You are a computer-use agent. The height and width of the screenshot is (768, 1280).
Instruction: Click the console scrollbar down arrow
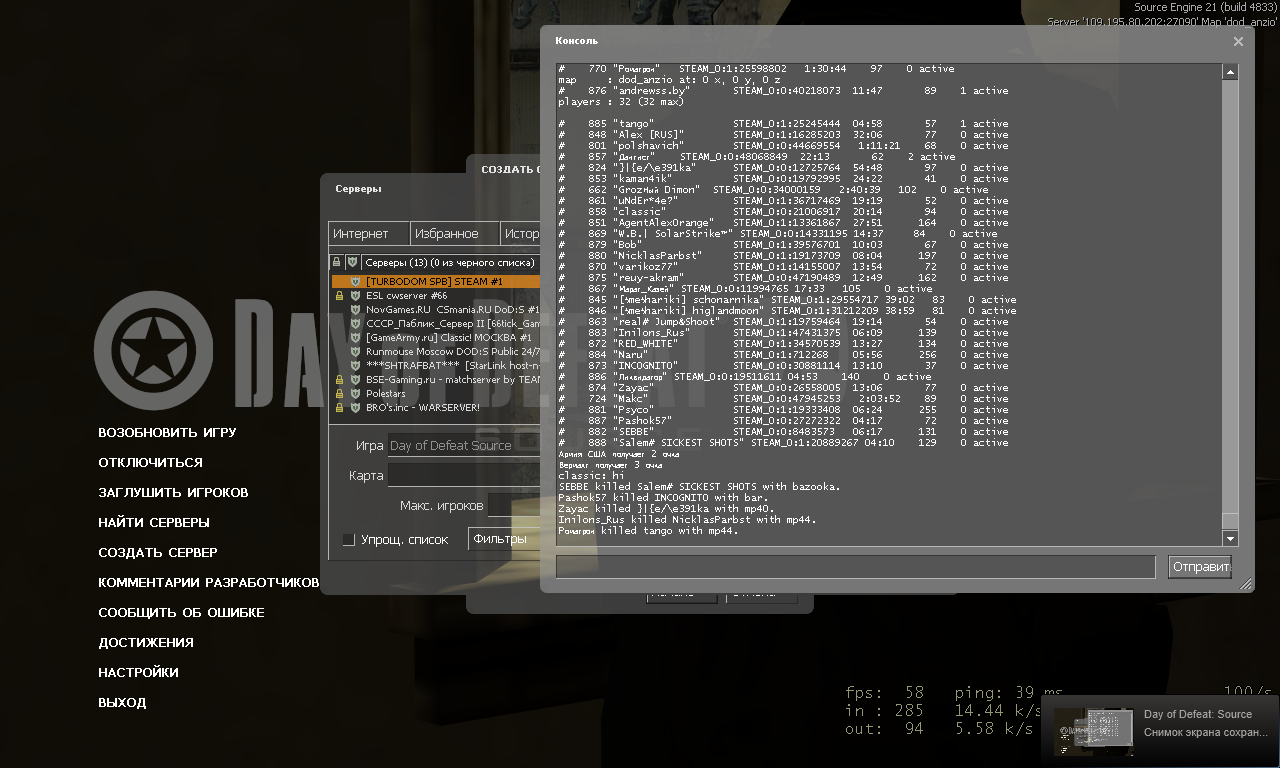(x=1230, y=539)
